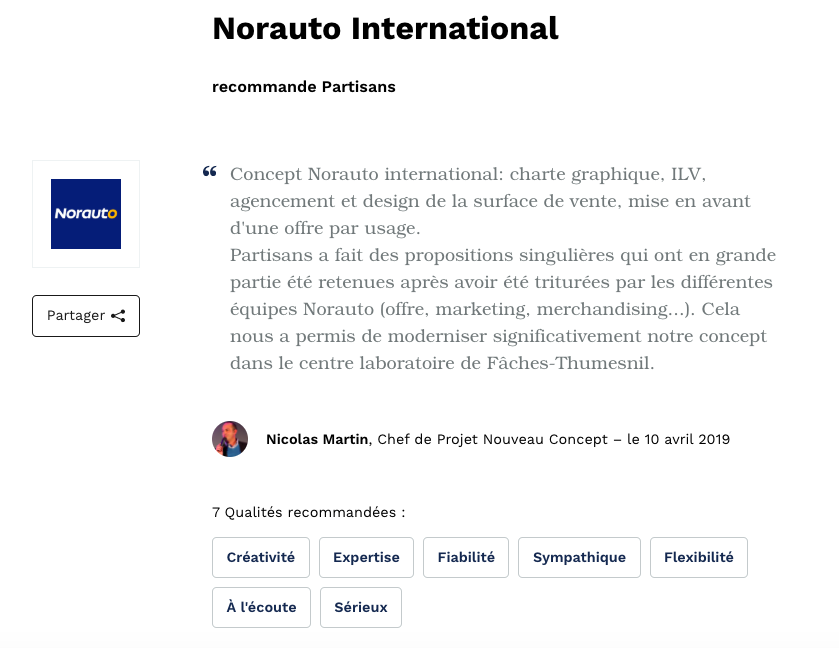
Task: Click the Norauto logo thumbnail
Action: (86, 214)
